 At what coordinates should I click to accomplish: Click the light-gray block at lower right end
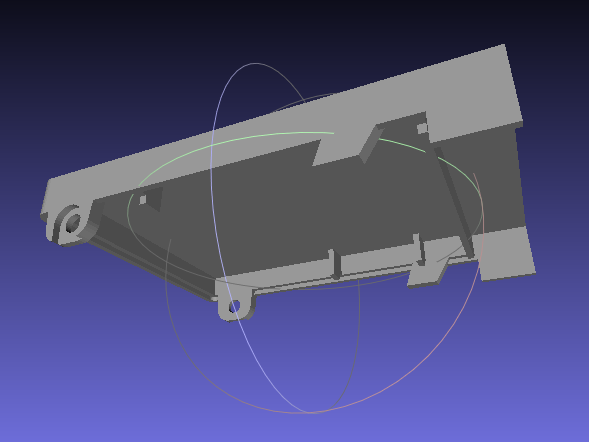pos(505,253)
